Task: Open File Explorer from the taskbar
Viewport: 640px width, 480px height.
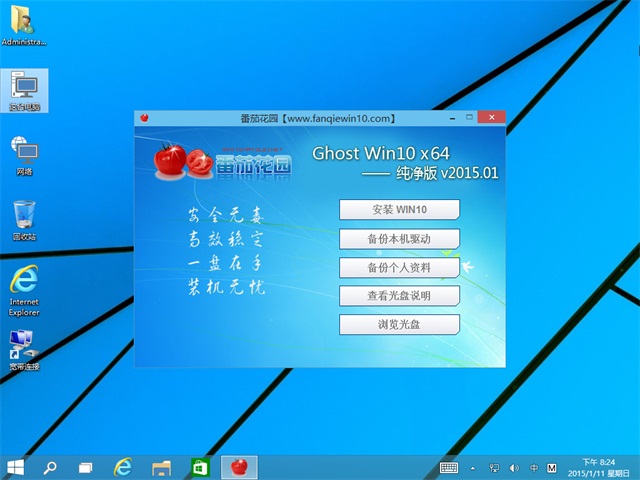Action: pos(161,467)
